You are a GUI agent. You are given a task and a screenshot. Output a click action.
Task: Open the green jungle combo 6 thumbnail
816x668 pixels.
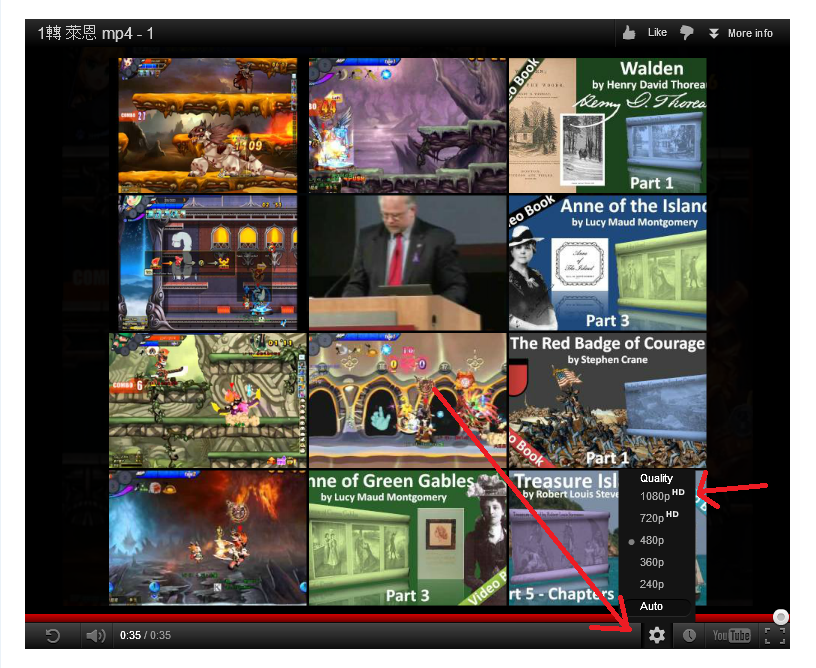point(208,401)
